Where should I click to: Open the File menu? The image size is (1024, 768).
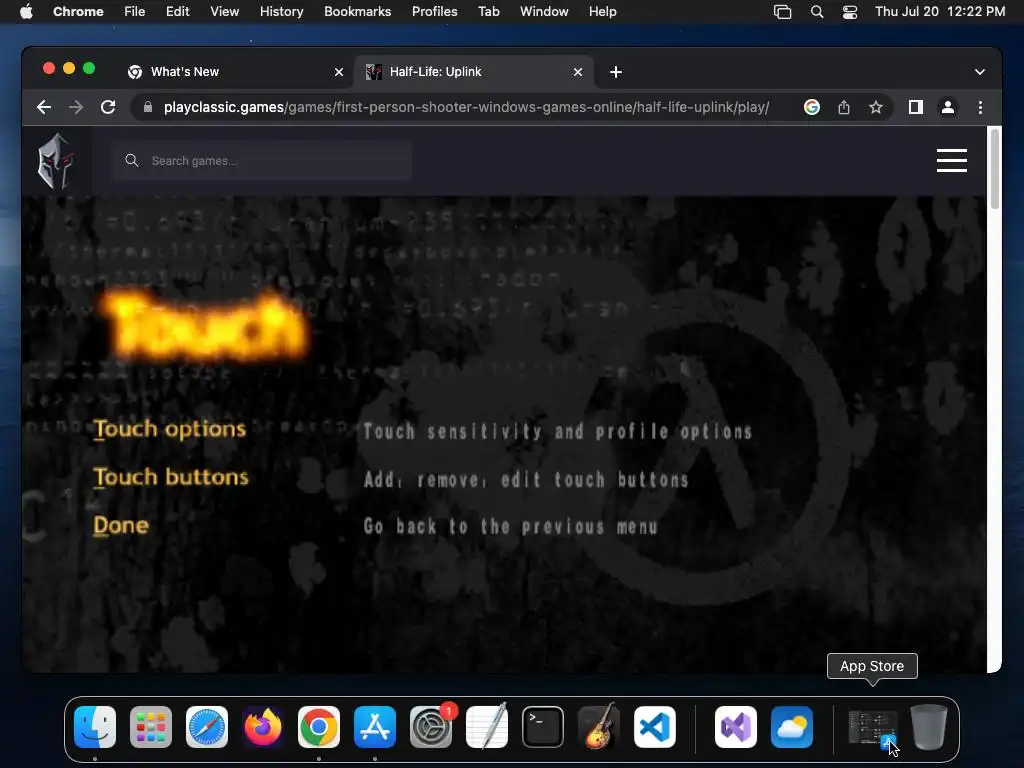point(135,12)
